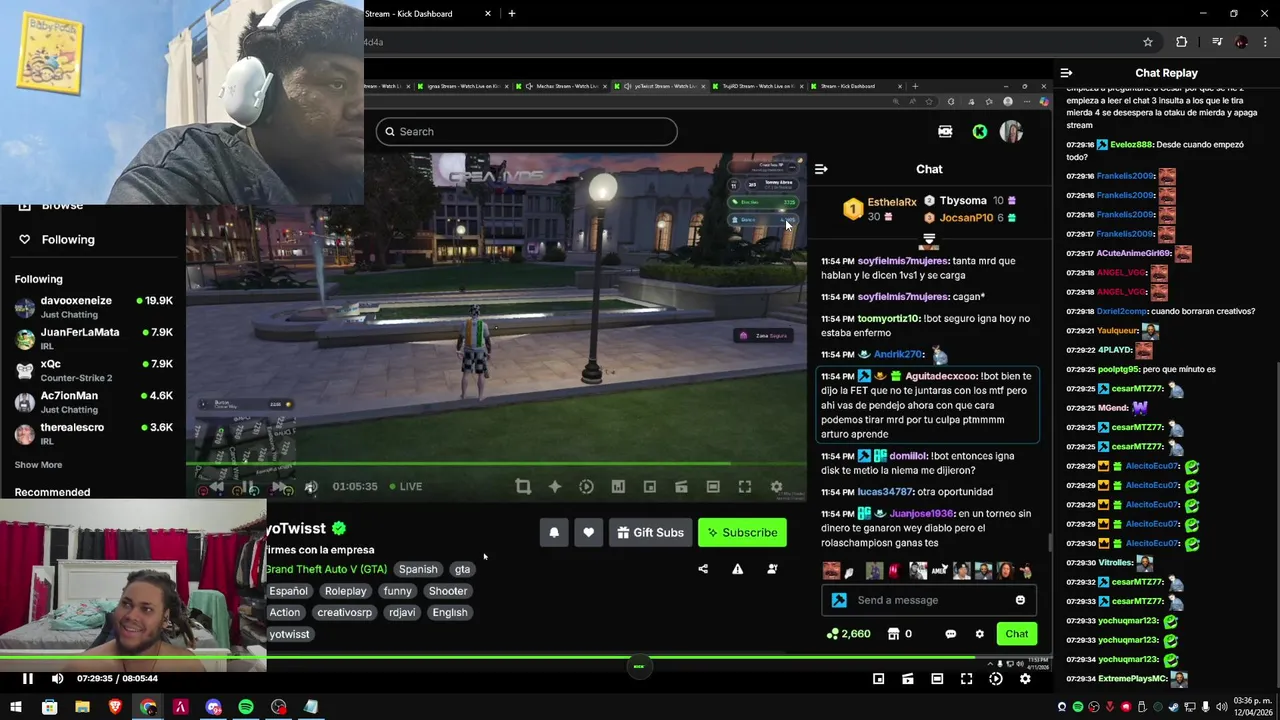Screen dimensions: 1280x720
Task: Click the green Kick logo icon
Action: [979, 131]
